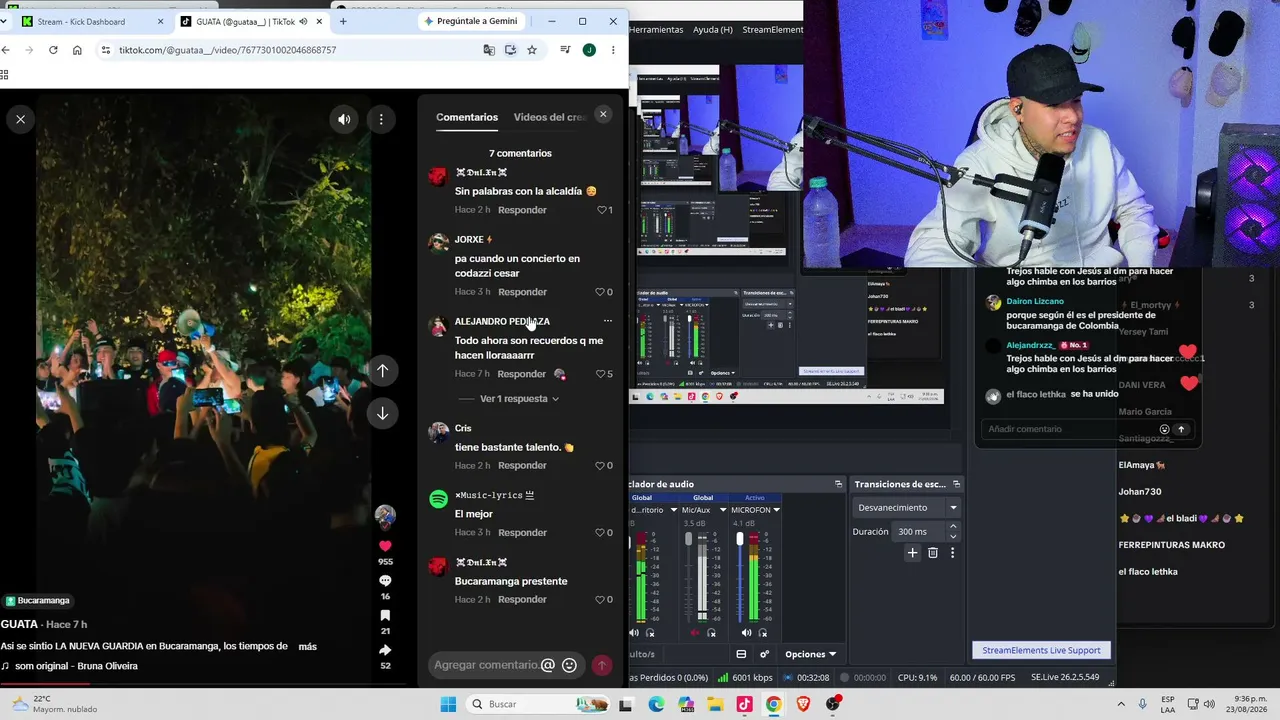The width and height of the screenshot is (1280, 720).
Task: Select the GUATA TikTok browser tab
Action: click(x=250, y=21)
